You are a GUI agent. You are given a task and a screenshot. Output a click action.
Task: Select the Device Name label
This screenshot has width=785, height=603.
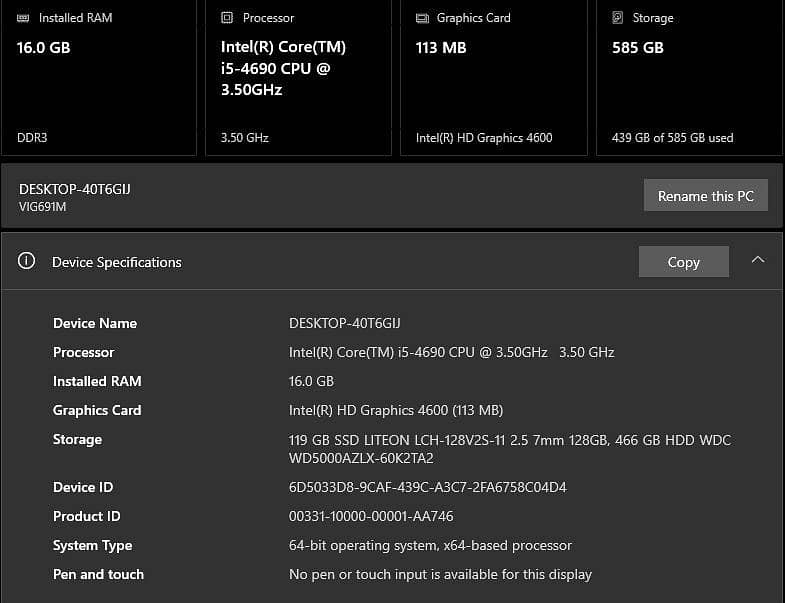(95, 323)
